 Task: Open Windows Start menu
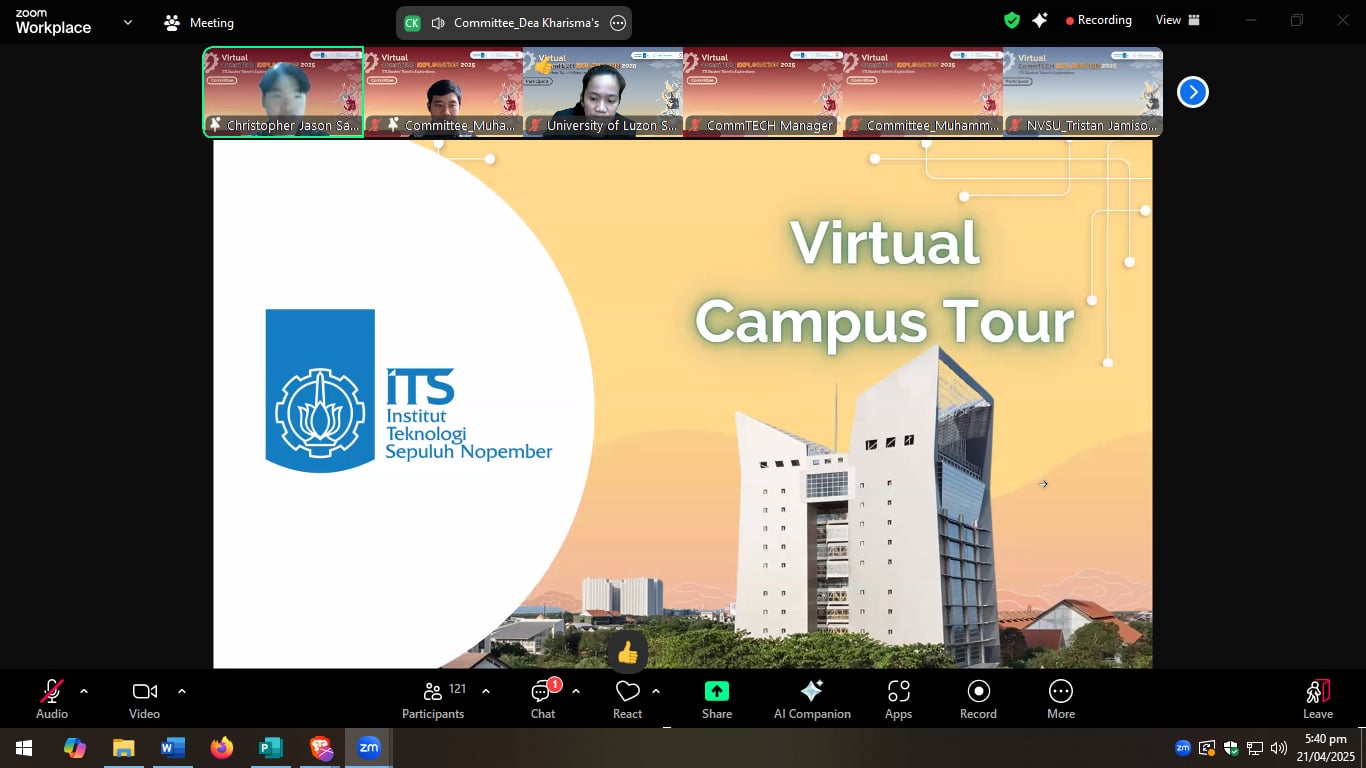pyautogui.click(x=24, y=748)
